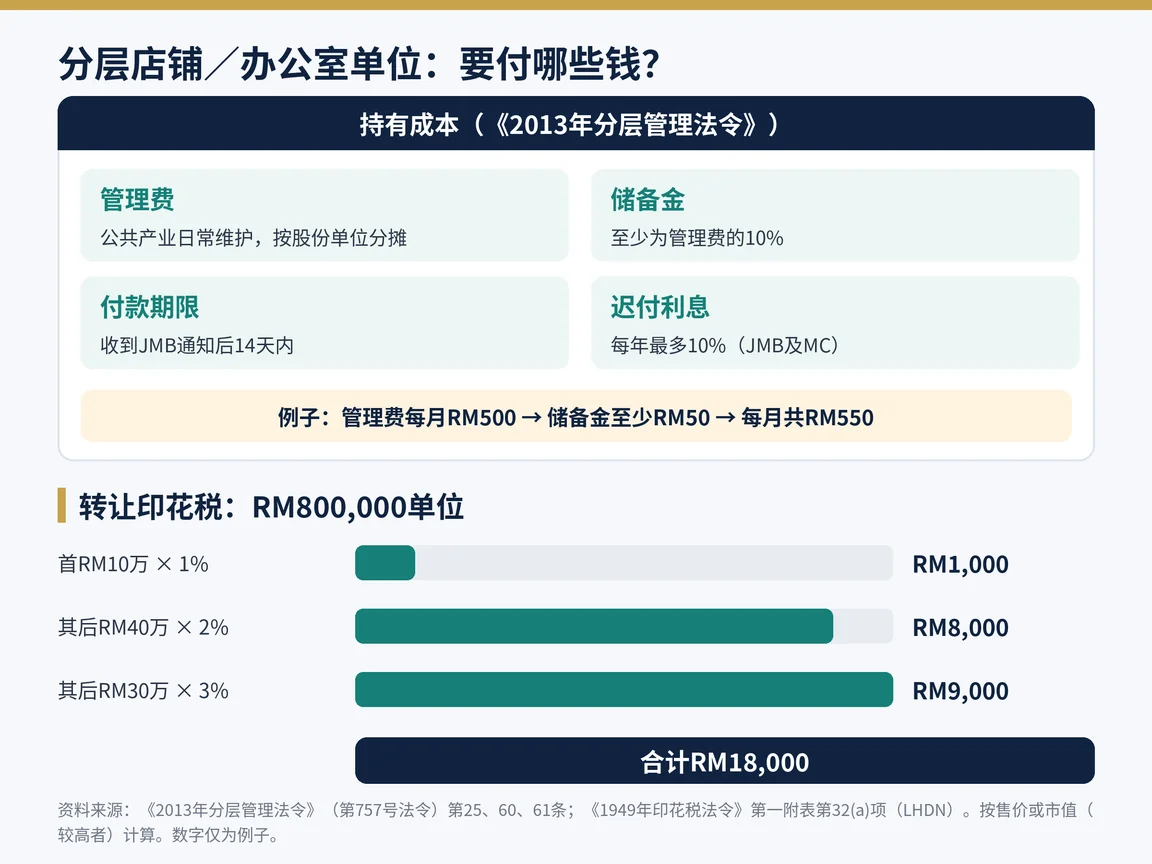Image resolution: width=1152 pixels, height=864 pixels.
Task: Select the header 持有成本(《2013年分层管理法令》)
Action: [576, 123]
